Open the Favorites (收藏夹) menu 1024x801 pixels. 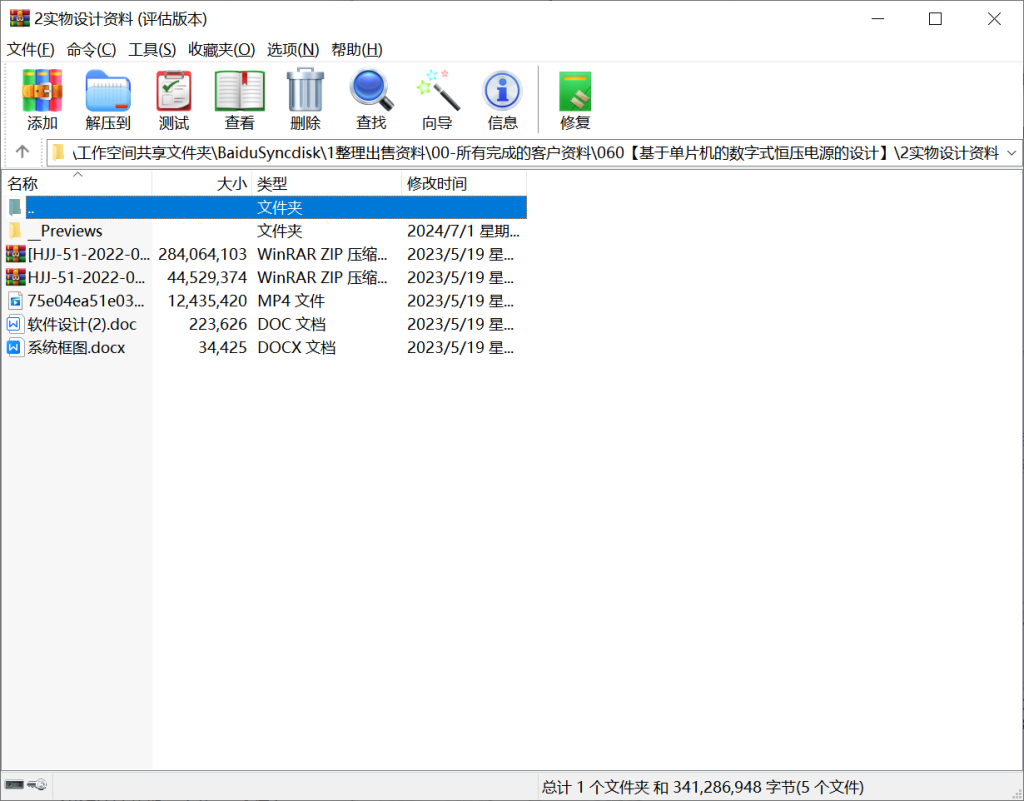click(221, 49)
